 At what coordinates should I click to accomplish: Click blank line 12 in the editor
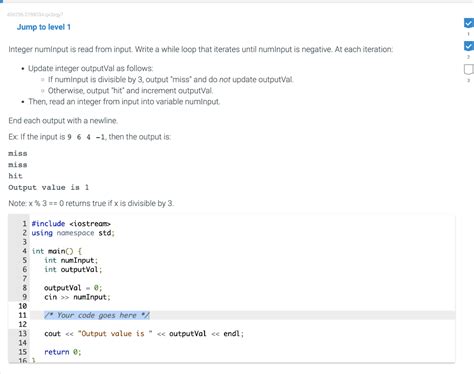(x=242, y=324)
